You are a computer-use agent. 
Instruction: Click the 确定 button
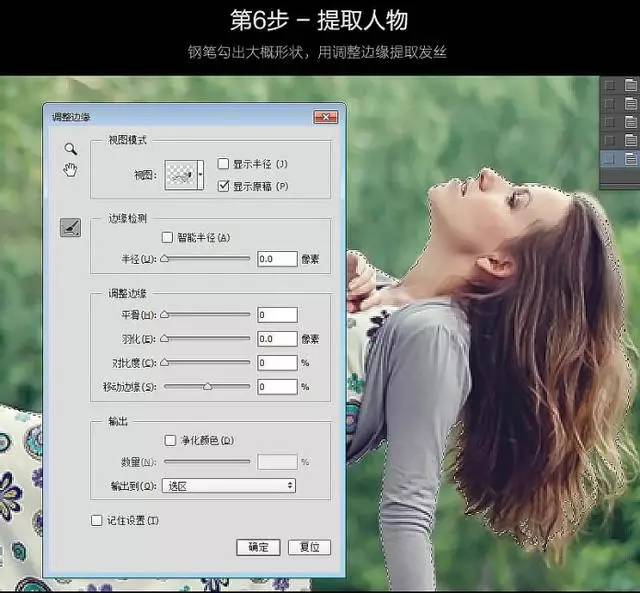pos(258,547)
